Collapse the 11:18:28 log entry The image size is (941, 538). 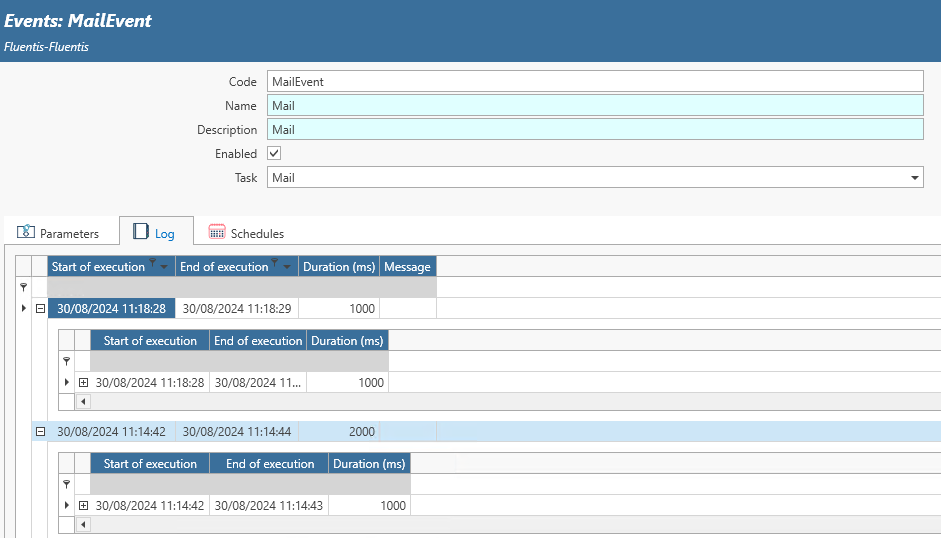click(40, 308)
